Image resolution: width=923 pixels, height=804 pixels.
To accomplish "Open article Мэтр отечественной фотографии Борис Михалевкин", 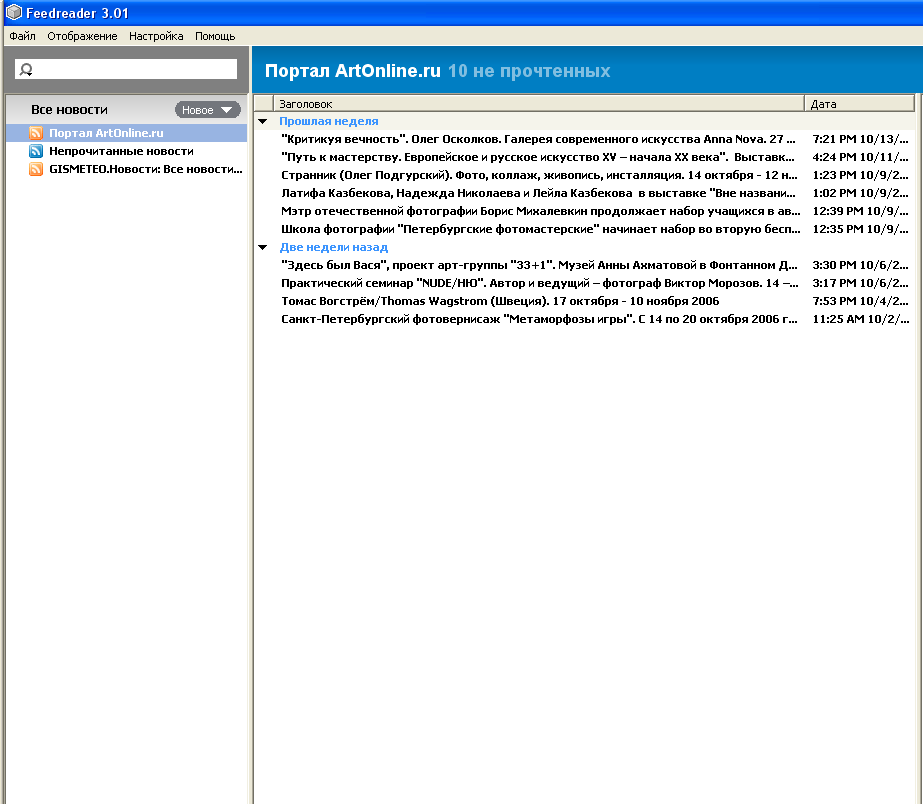I will (x=540, y=211).
